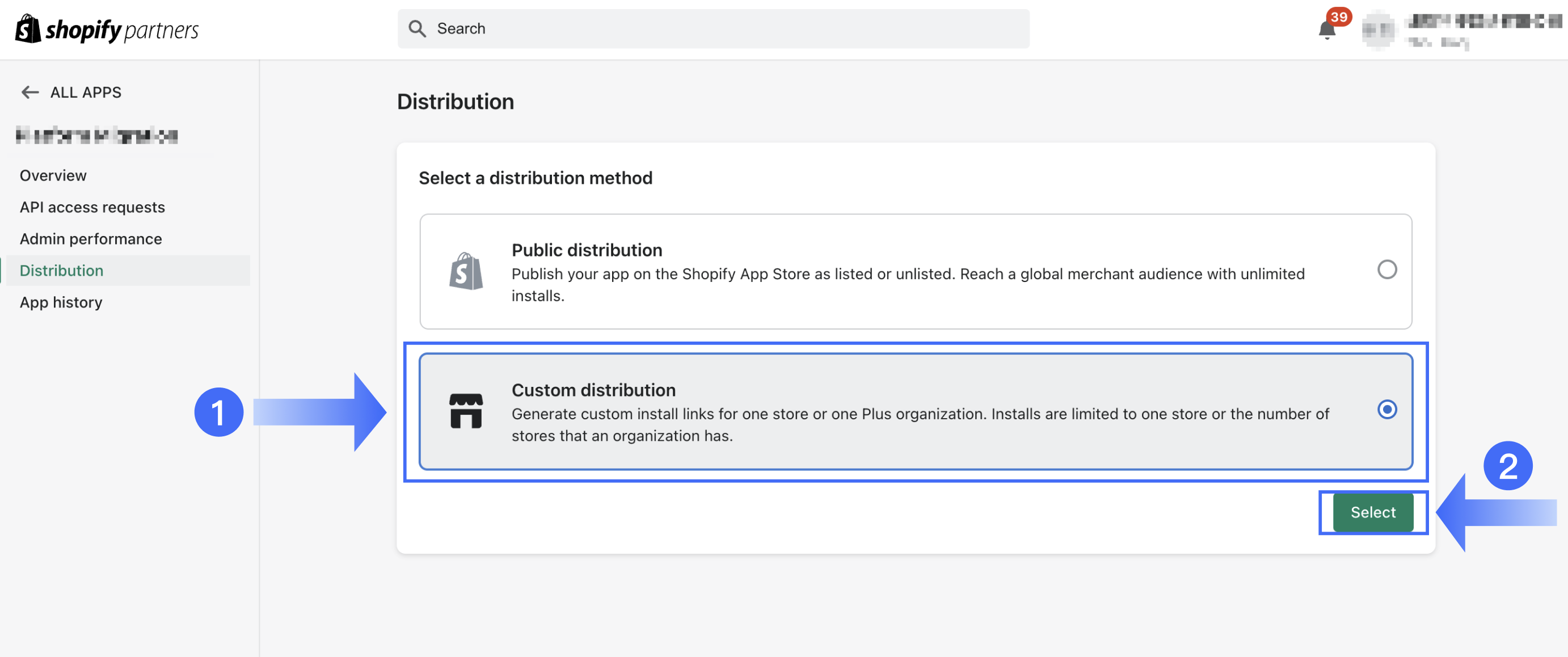This screenshot has height=657, width=1568.
Task: Select the Custom distribution radio button
Action: (1386, 409)
